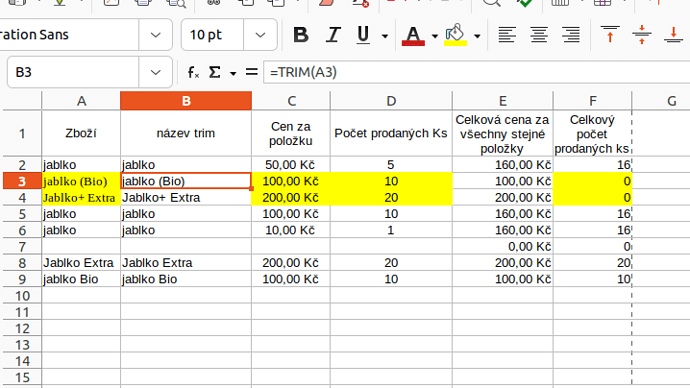
Task: Select cell D3 with value 10 in yellow
Action: tap(391, 181)
